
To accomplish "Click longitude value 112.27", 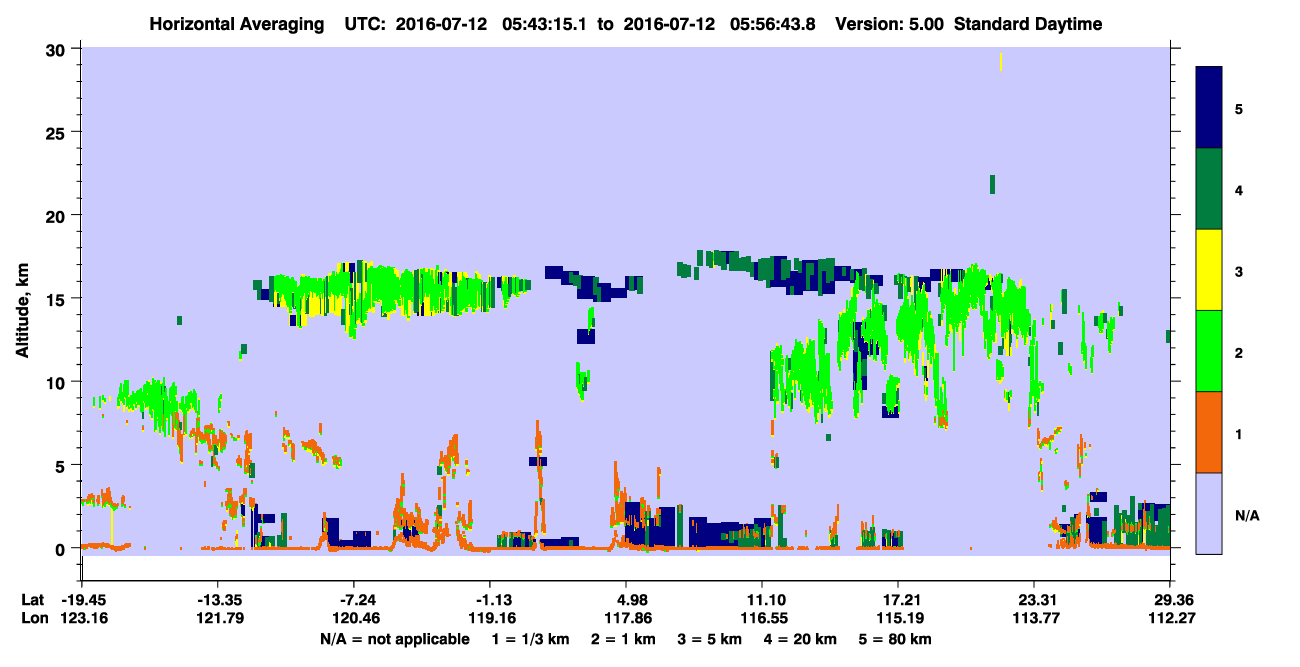I will [x=1171, y=618].
